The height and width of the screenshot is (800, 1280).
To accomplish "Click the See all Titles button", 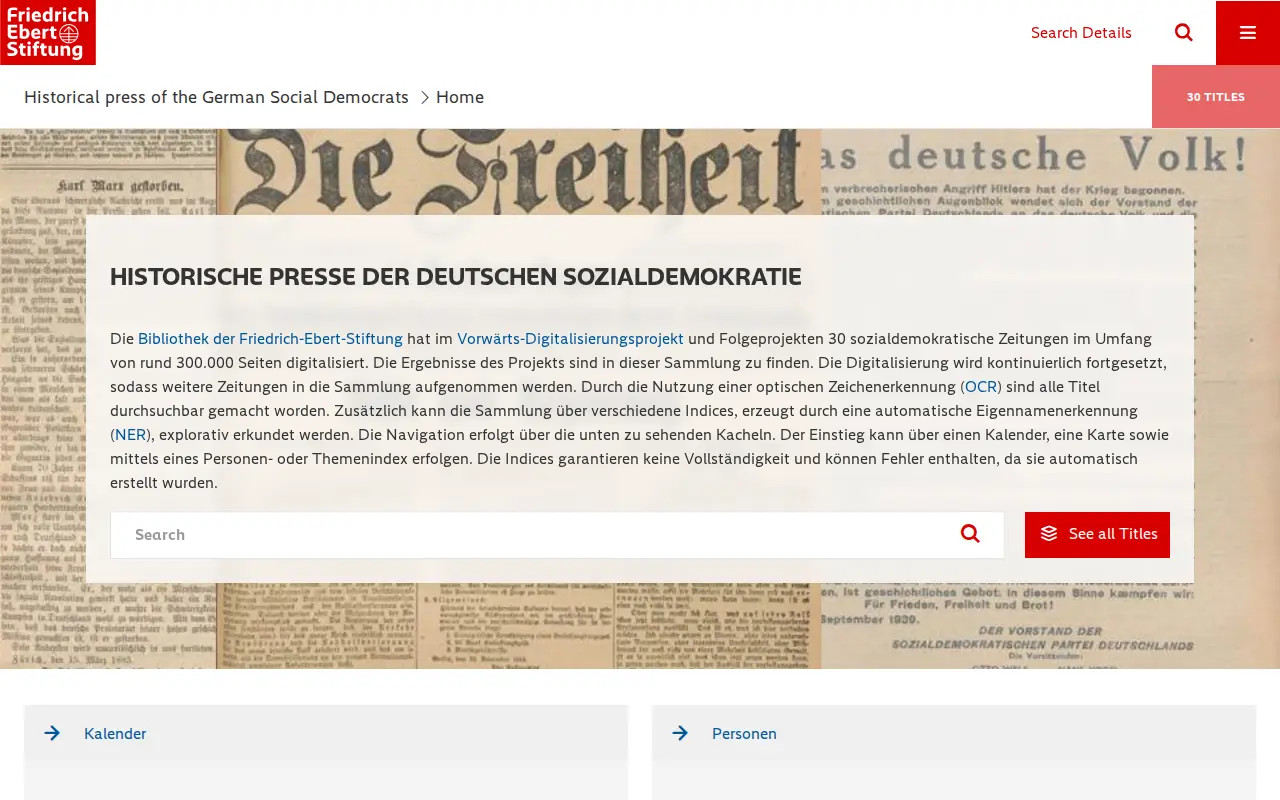I will 1097,535.
